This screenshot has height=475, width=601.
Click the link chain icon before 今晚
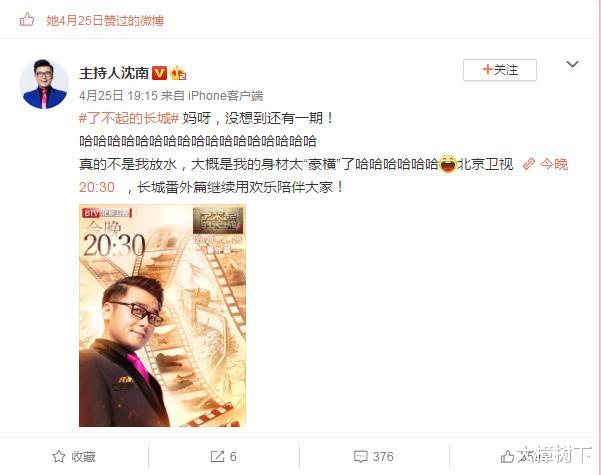tap(529, 164)
